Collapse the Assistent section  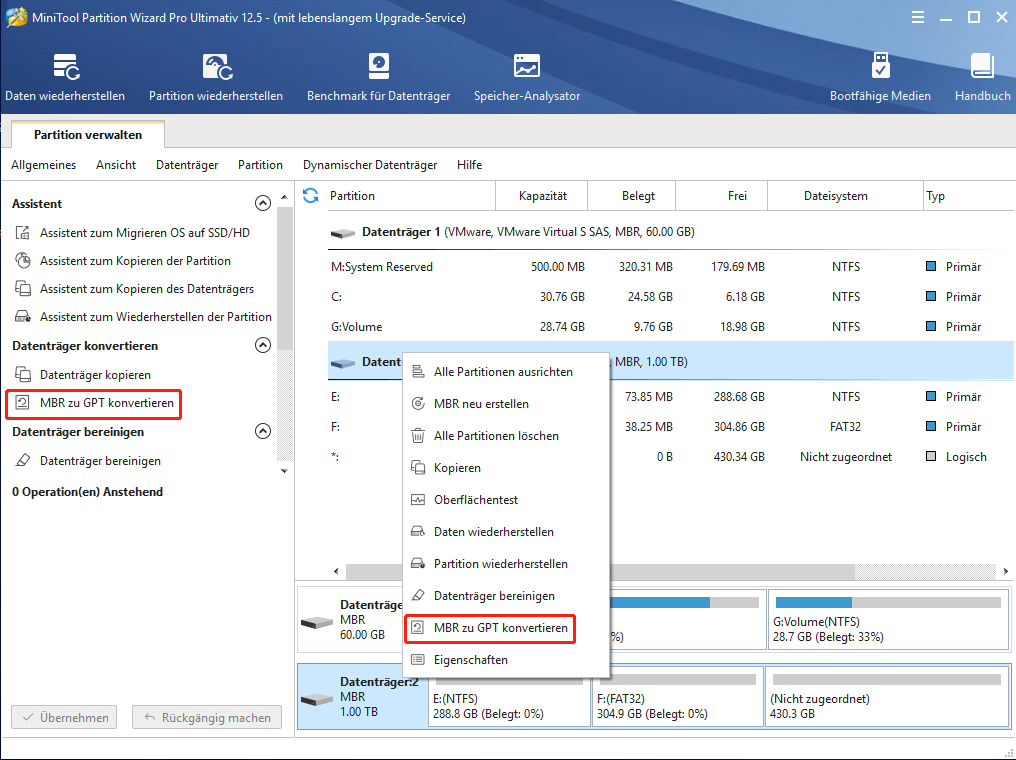[262, 202]
